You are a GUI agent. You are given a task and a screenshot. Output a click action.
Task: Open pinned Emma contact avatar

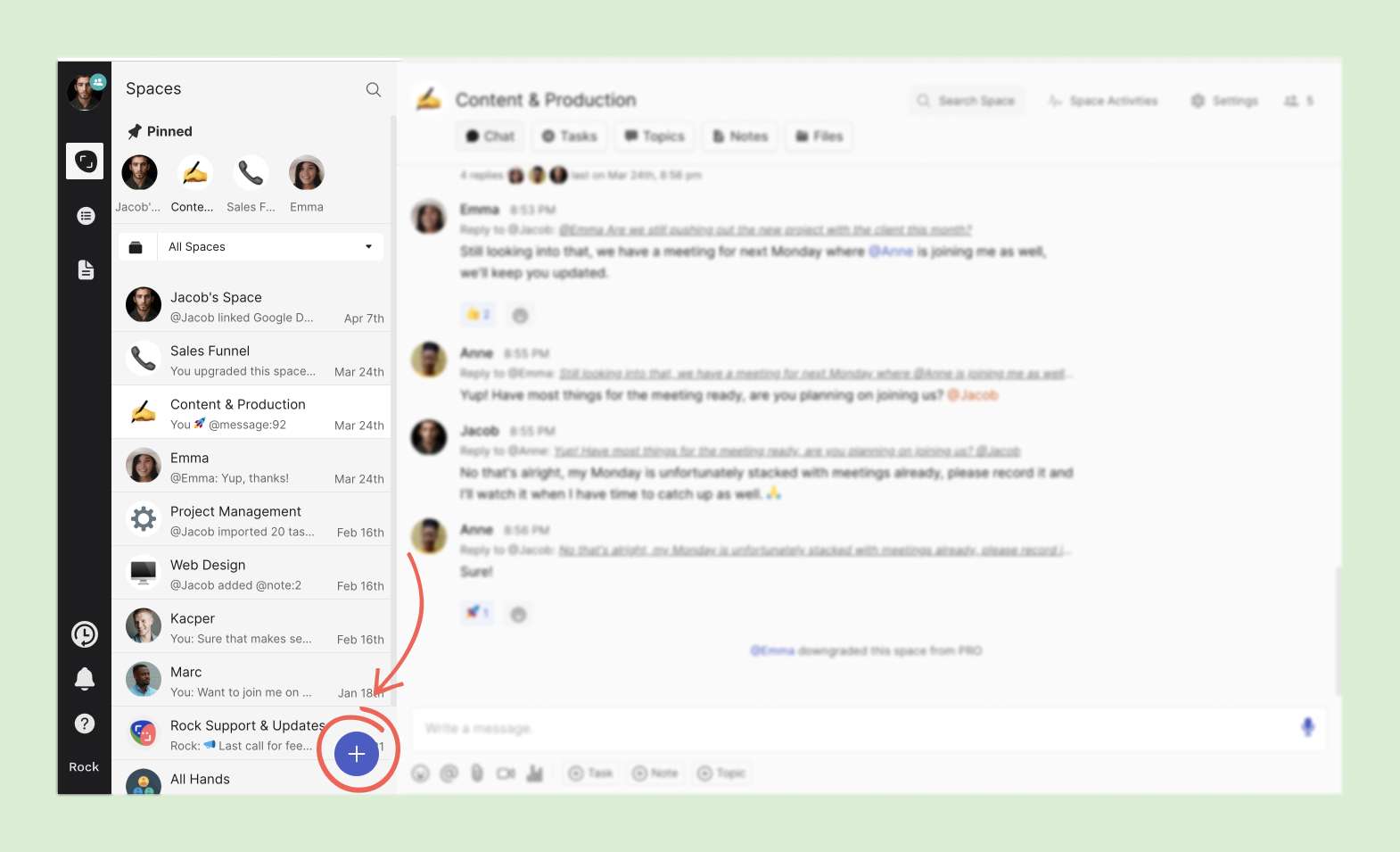click(x=307, y=173)
